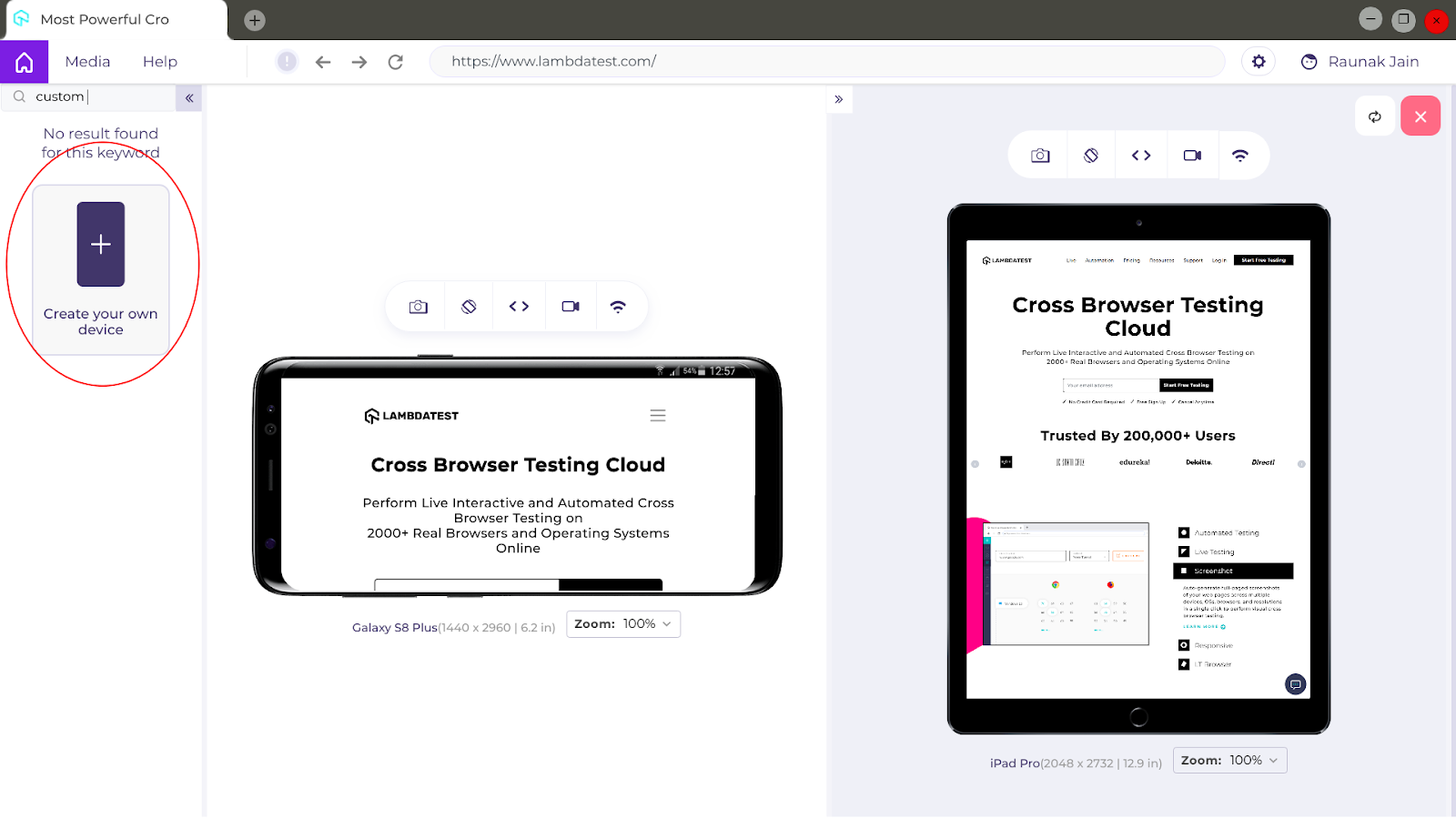Maximize the LT Browser window
The width and height of the screenshot is (1456, 819).
(1404, 19)
